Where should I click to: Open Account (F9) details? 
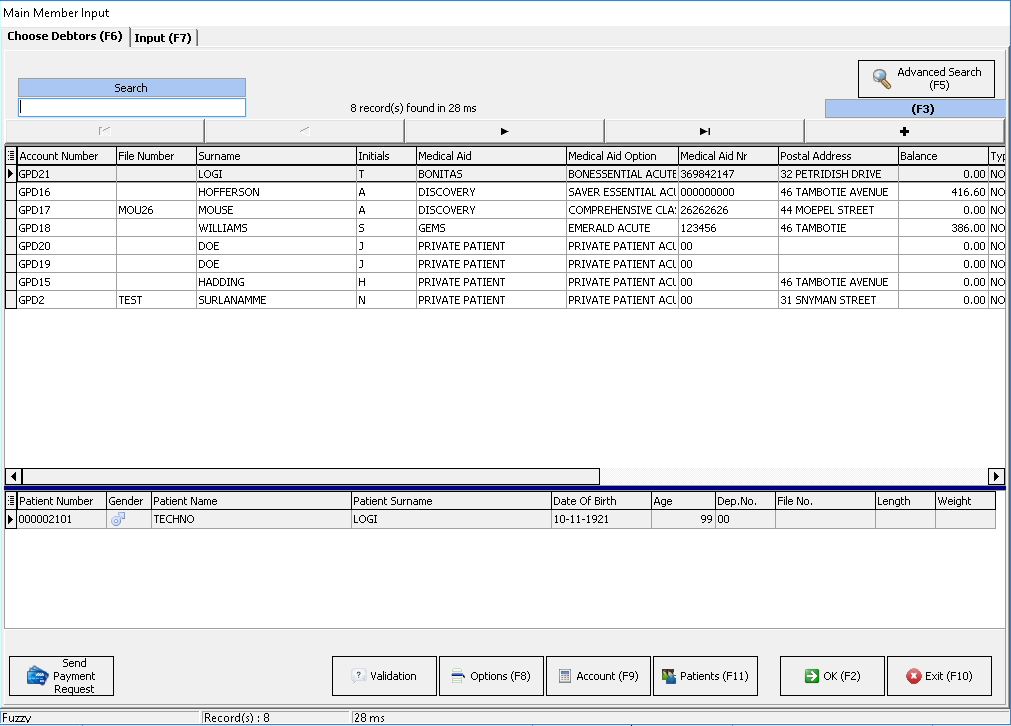(x=598, y=676)
